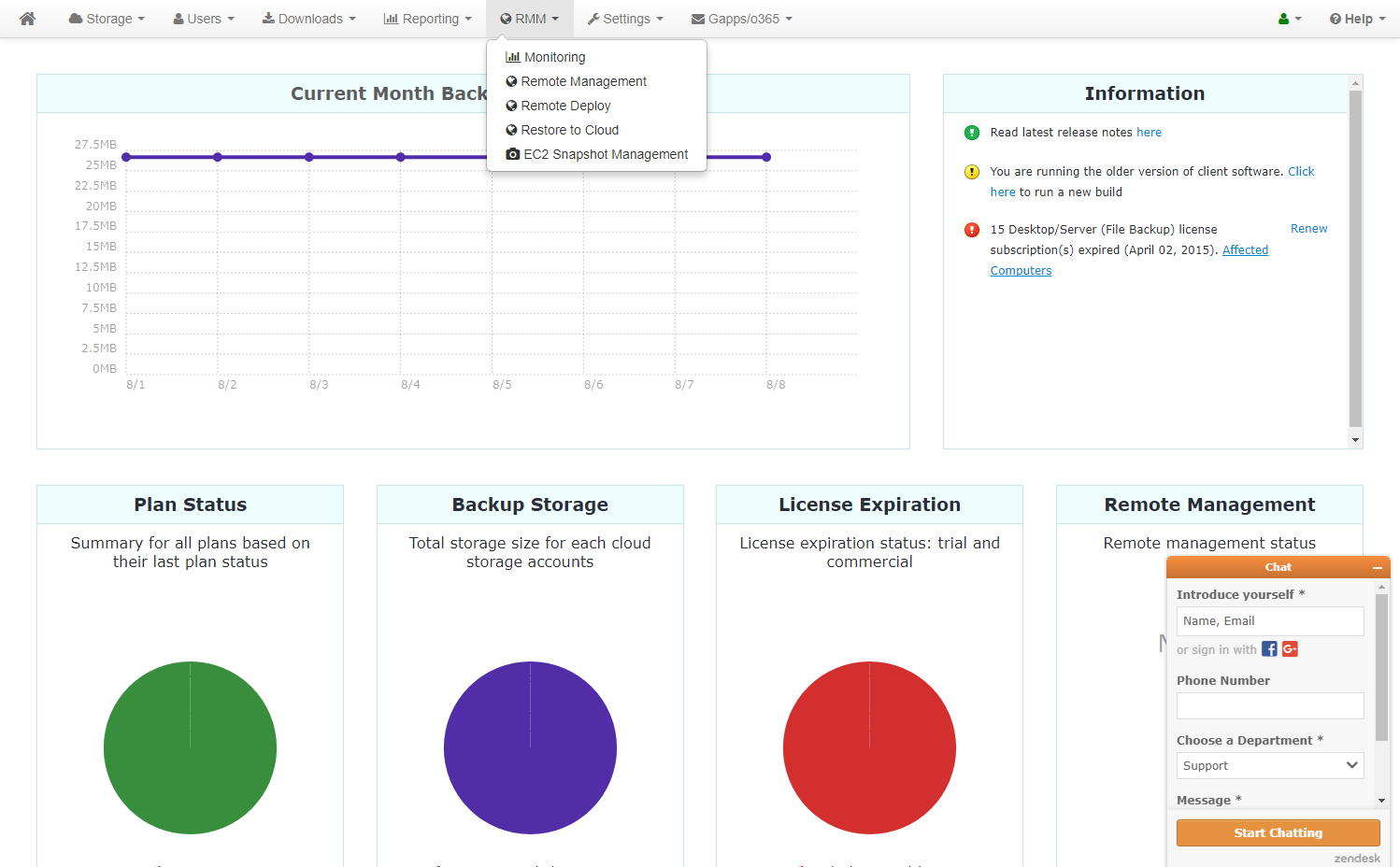Click the red expired license alert icon
The image size is (1400, 867).
[972, 230]
